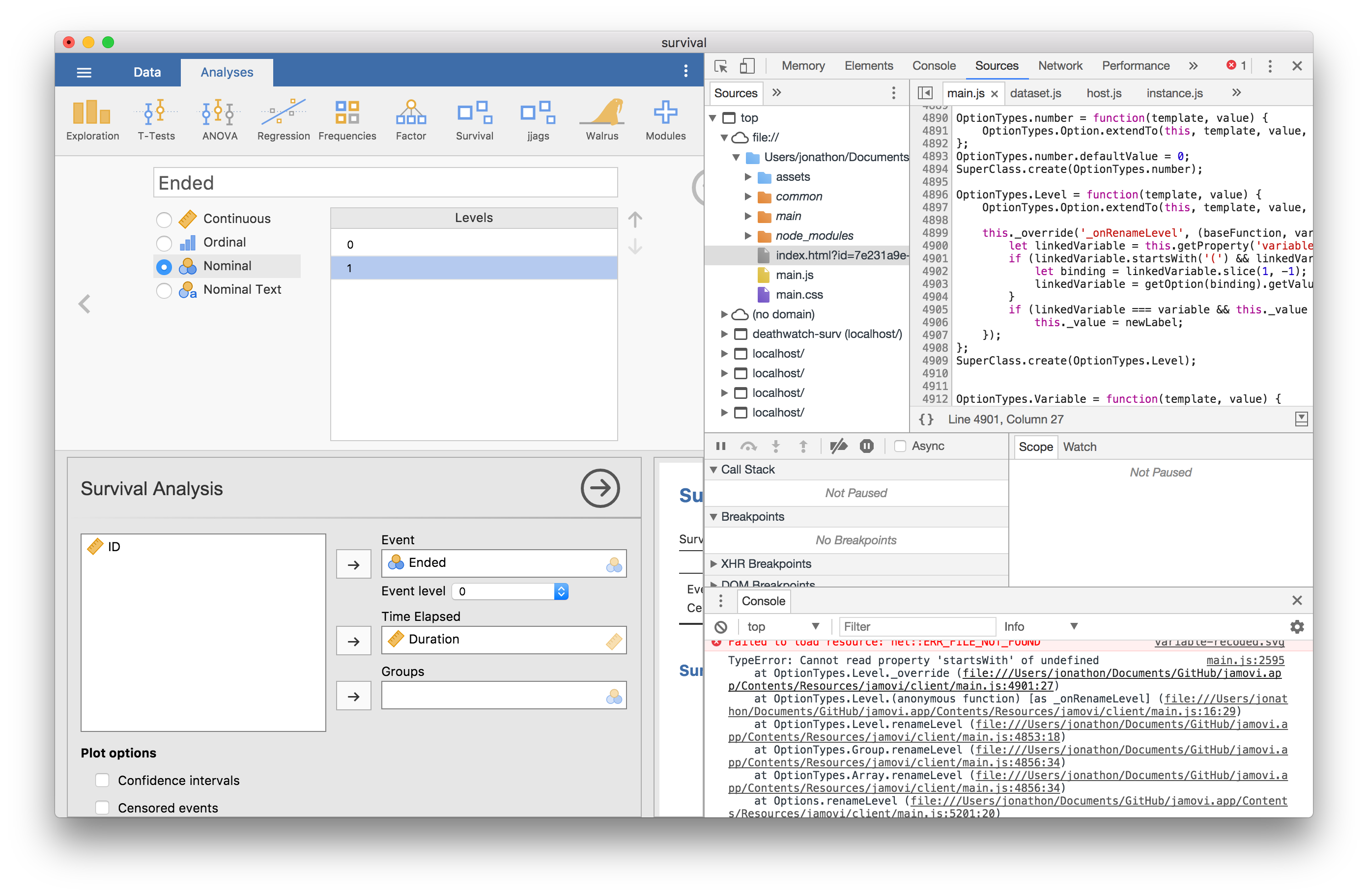Open the jjags module menu

point(538,120)
